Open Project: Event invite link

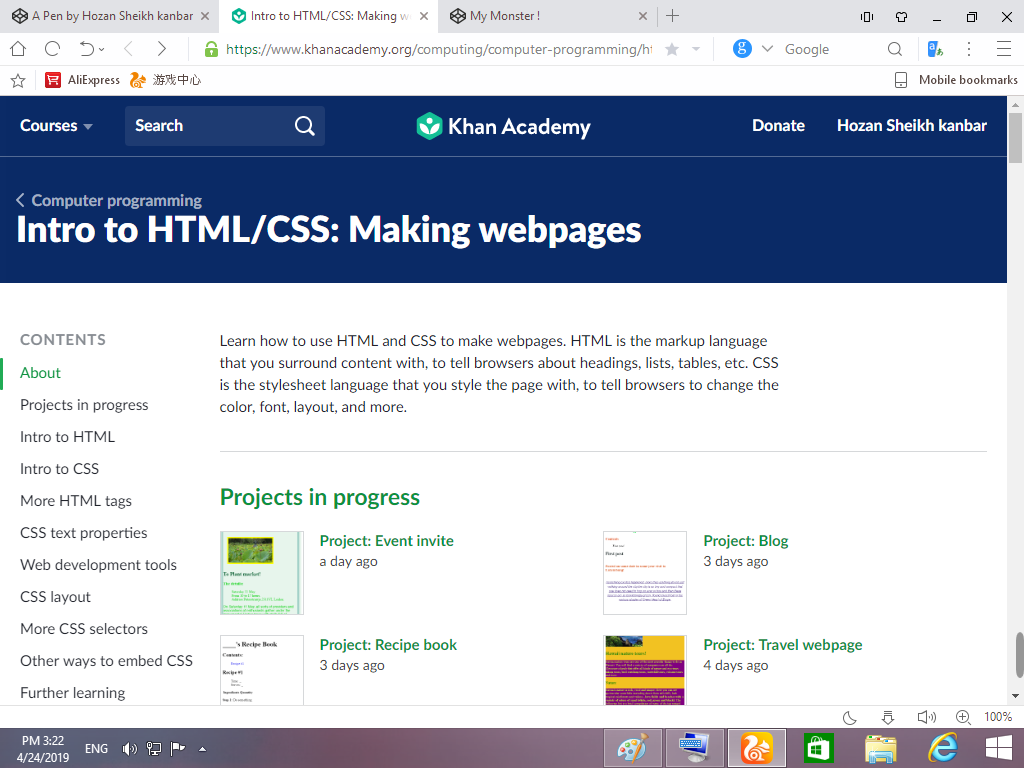click(x=387, y=541)
